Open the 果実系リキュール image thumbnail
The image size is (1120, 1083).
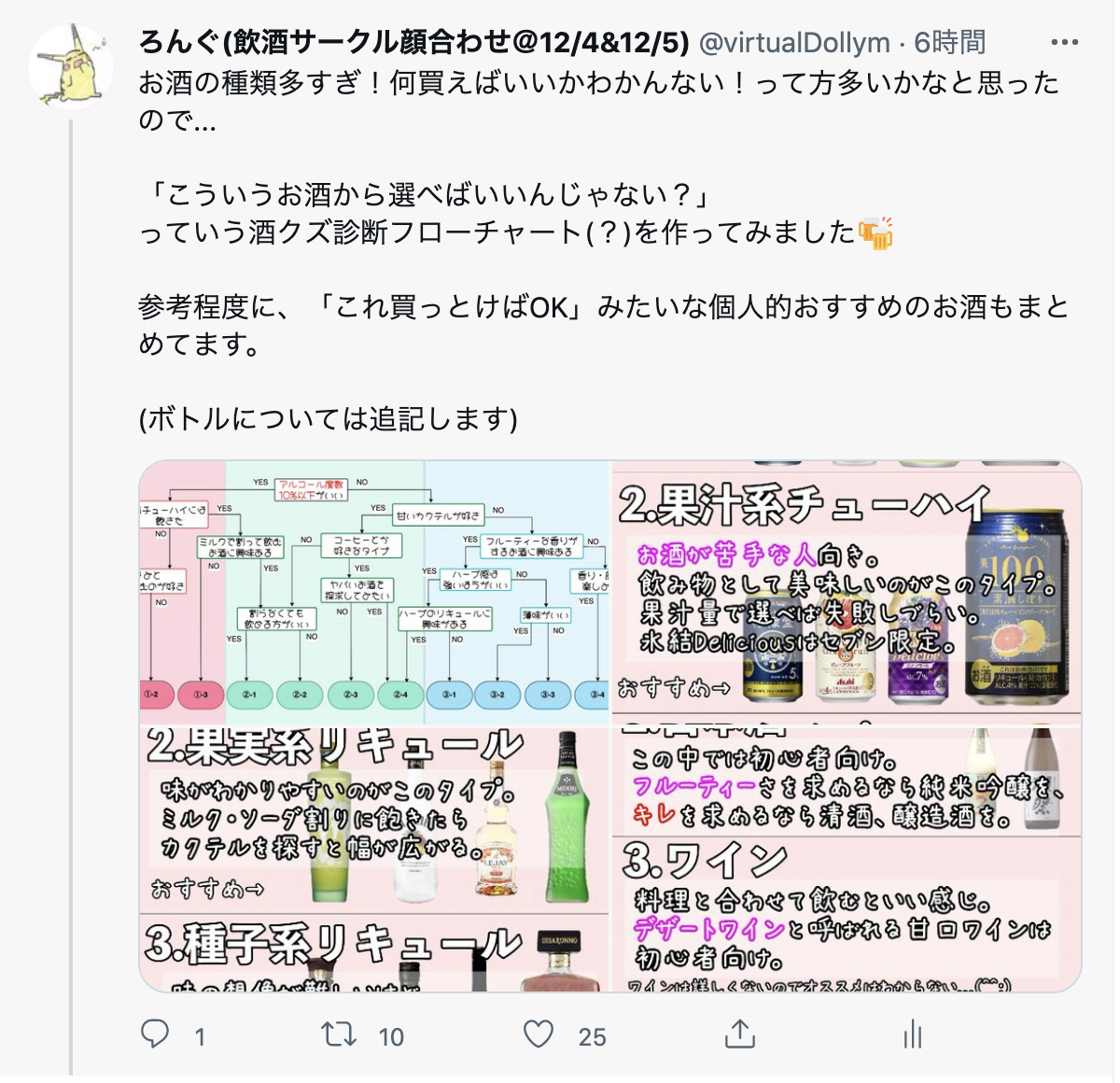pos(374,858)
